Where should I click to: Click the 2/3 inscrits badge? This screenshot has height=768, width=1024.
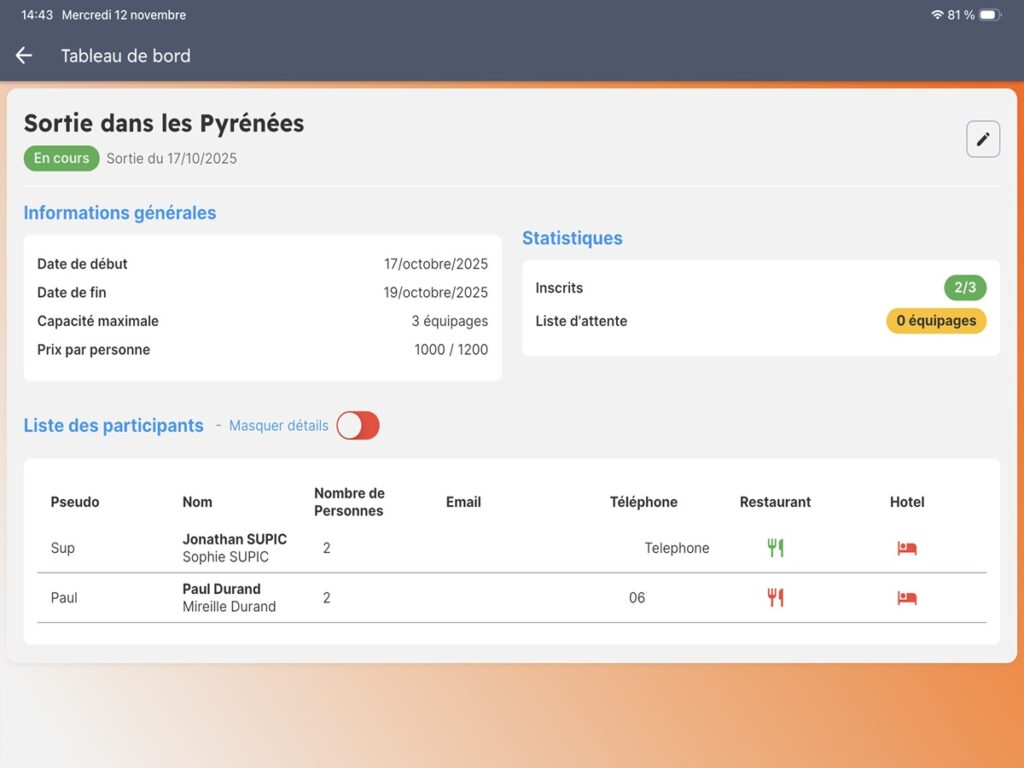(x=965, y=288)
